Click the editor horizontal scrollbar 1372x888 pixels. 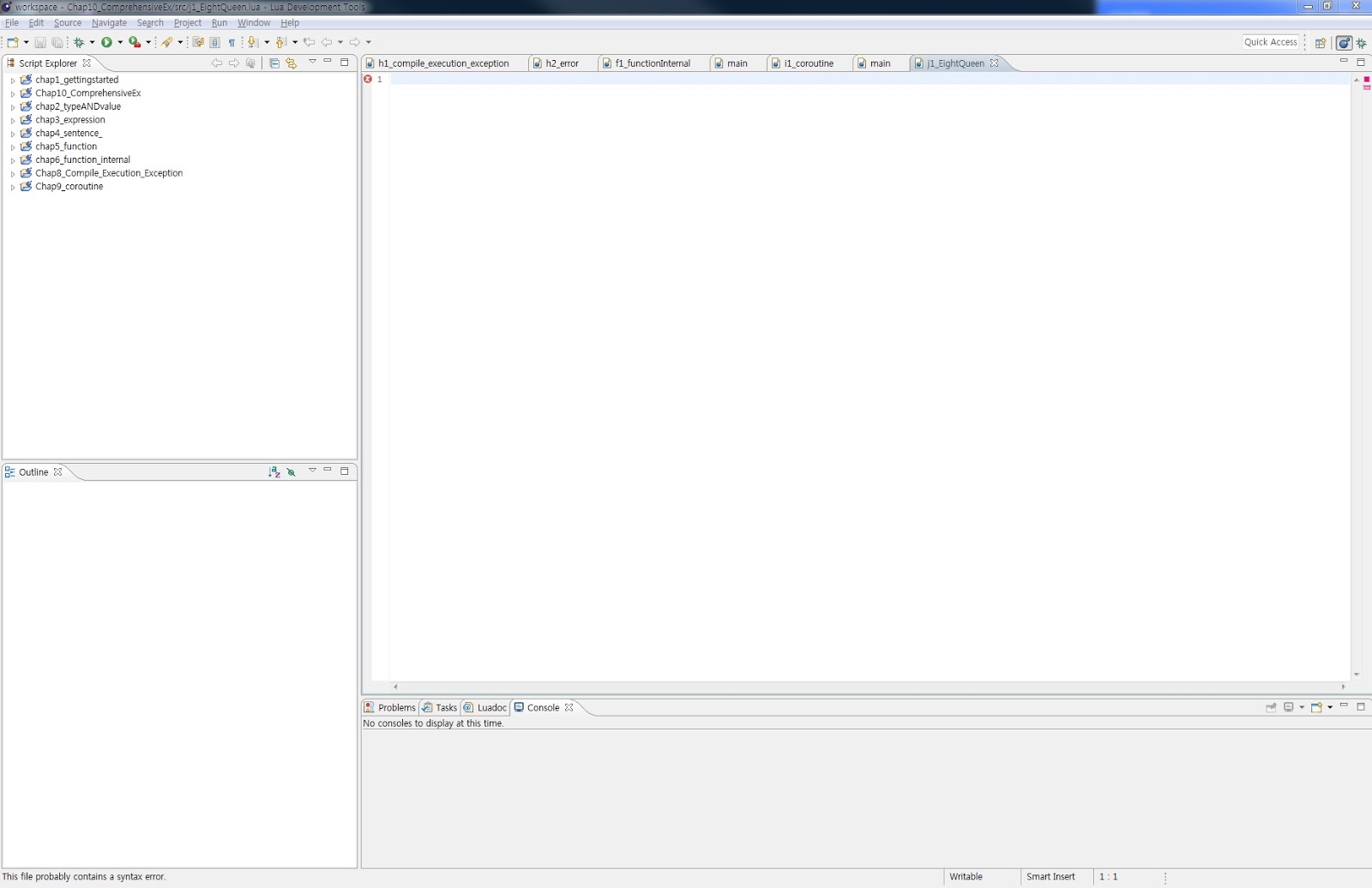pyautogui.click(x=870, y=687)
